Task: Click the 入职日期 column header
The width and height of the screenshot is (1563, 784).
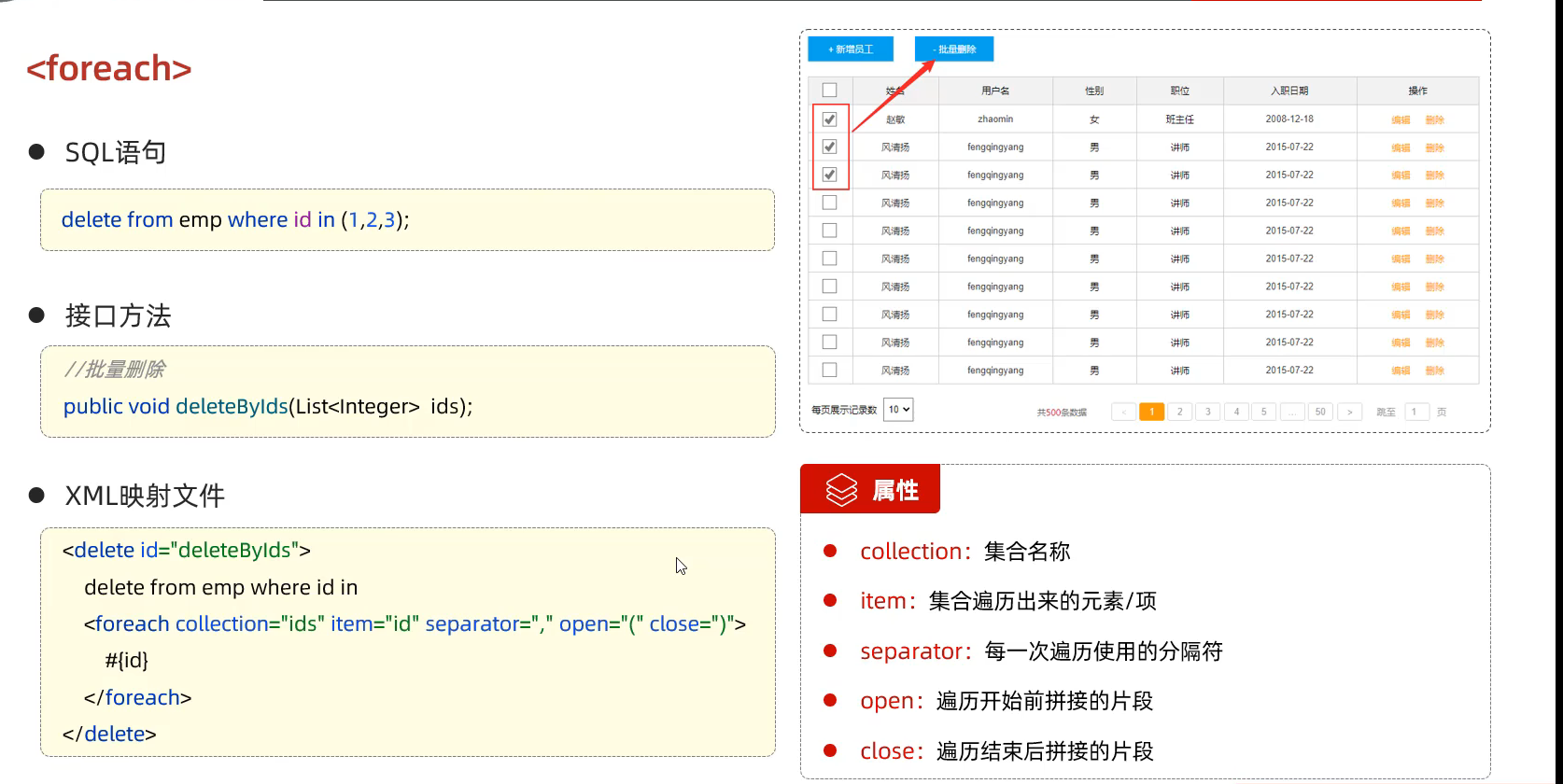Action: coord(1288,91)
